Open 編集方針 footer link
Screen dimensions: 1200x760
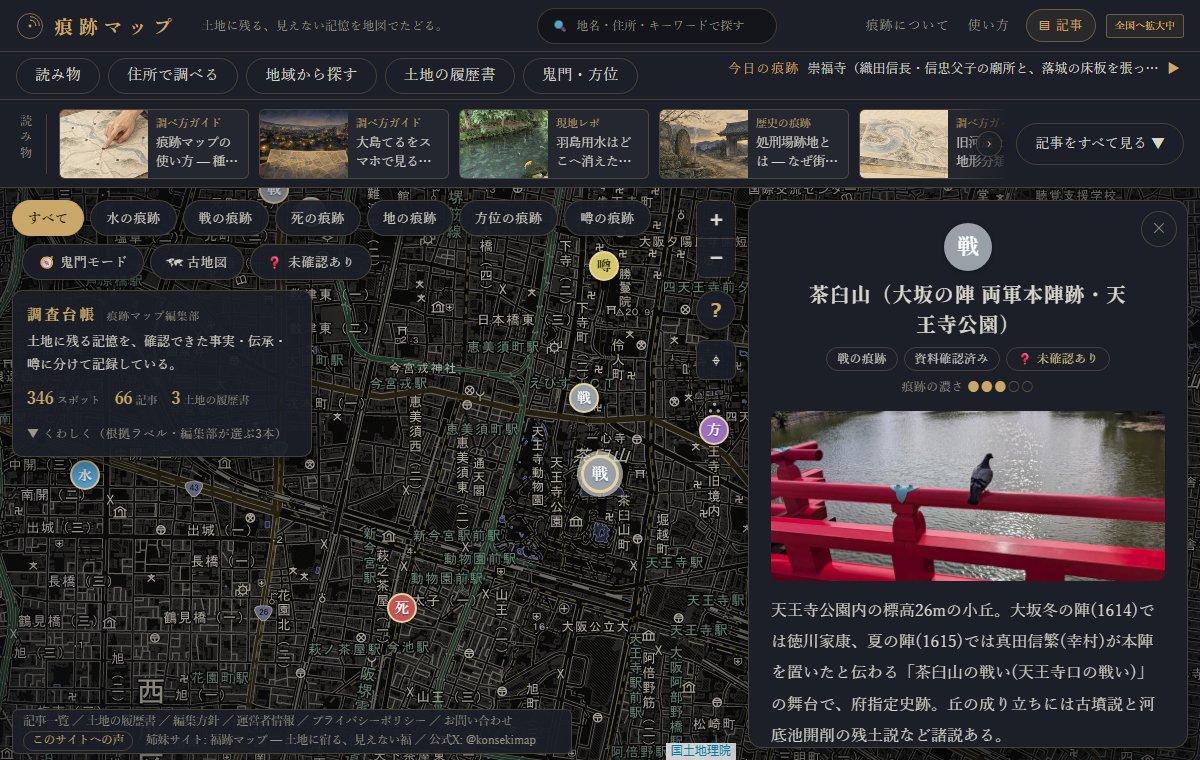point(196,720)
